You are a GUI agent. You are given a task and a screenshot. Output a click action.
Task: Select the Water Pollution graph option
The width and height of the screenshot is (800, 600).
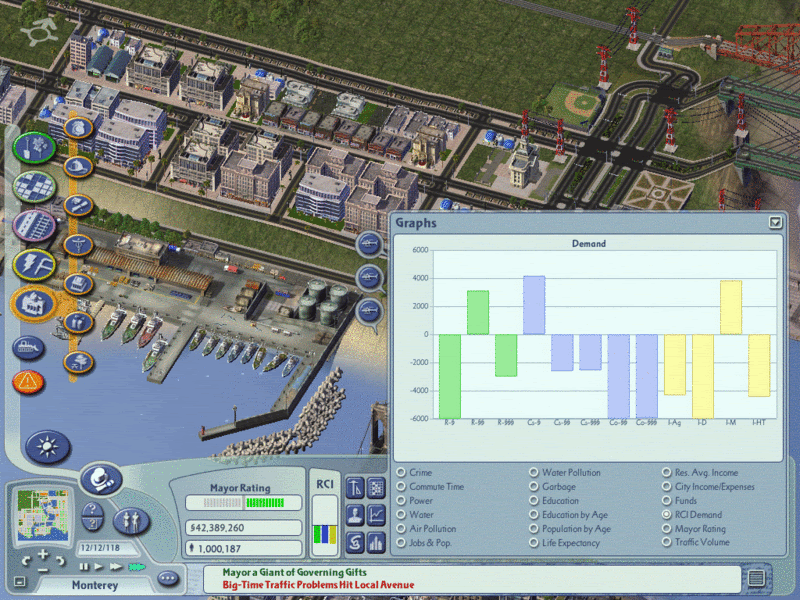click(534, 472)
